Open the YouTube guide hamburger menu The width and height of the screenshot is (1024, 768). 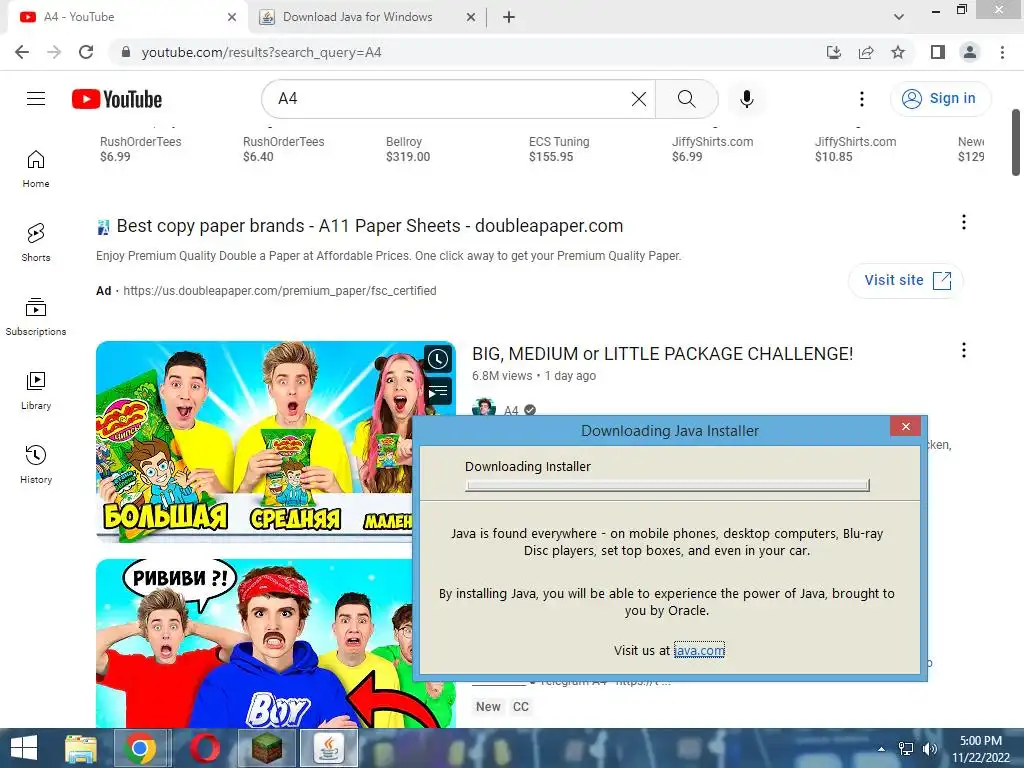click(36, 99)
